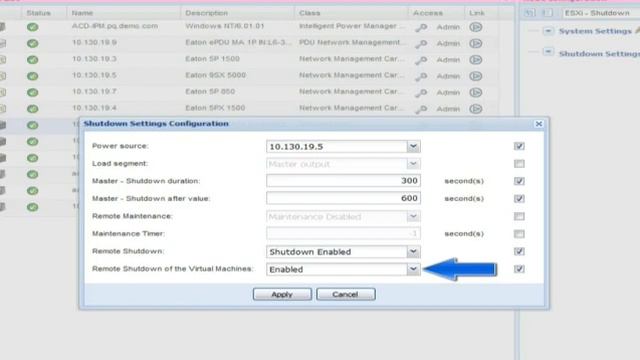Click the Eaton SP 1500 description
This screenshot has width=640, height=360.
point(212,59)
